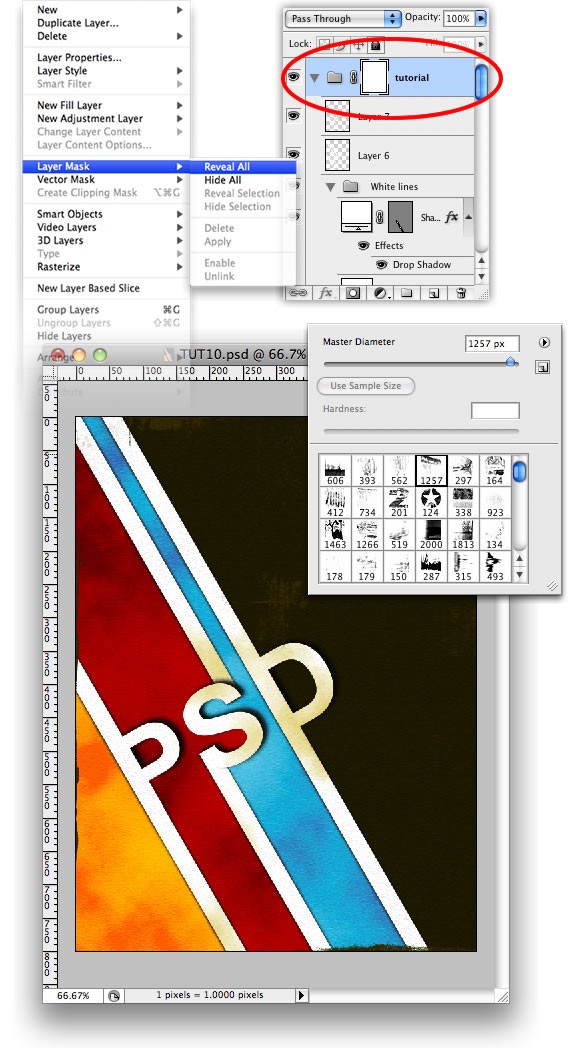
Task: Hide the tutorial group with eye icon
Action: [x=293, y=77]
